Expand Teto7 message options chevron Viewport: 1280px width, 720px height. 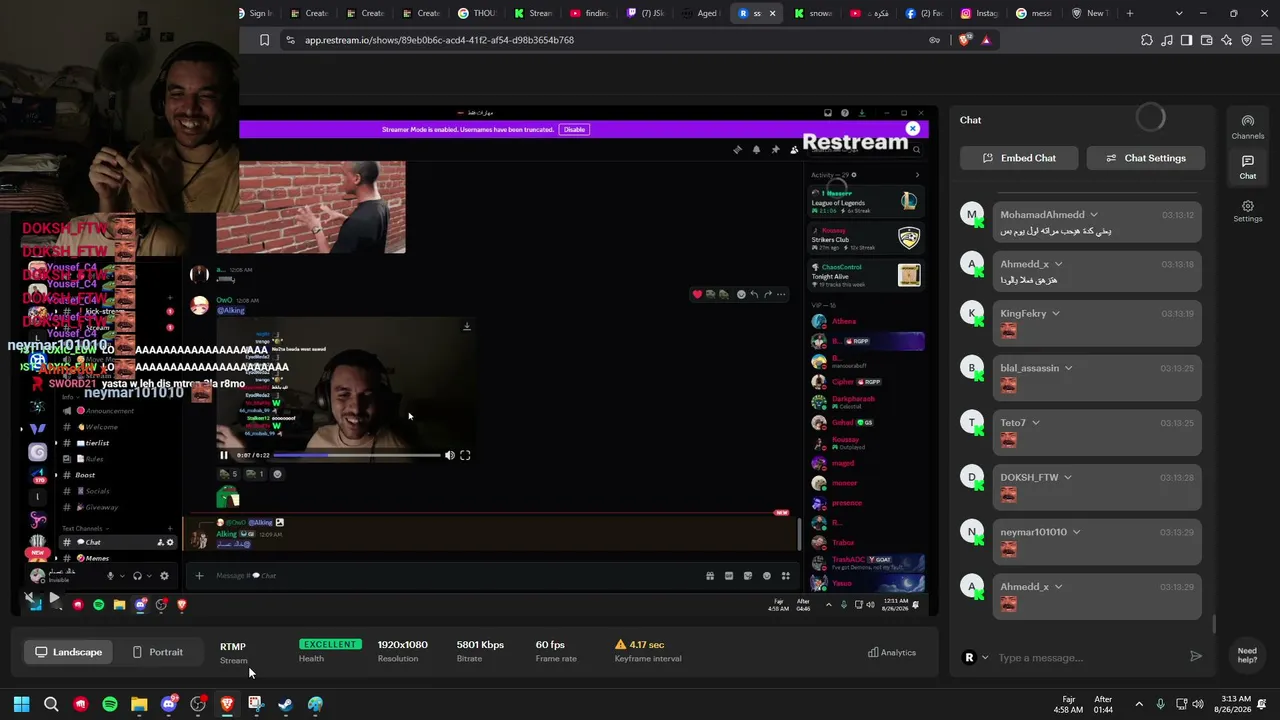(x=1035, y=423)
